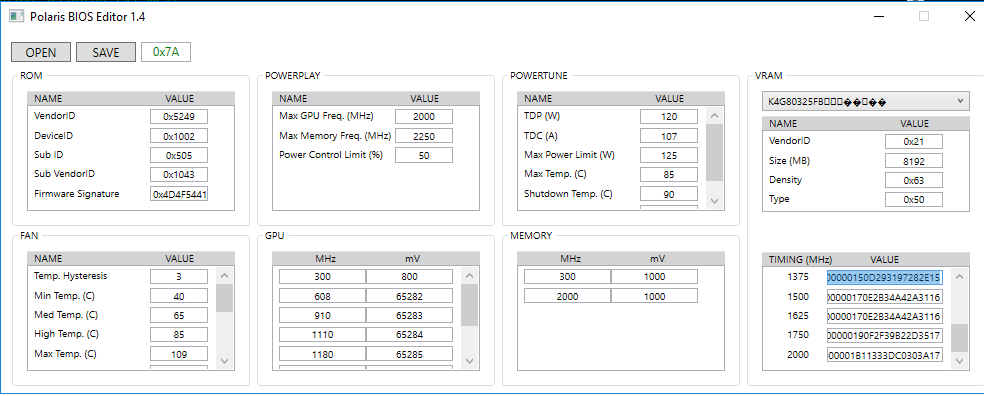Image resolution: width=986 pixels, height=396 pixels.
Task: Edit GPU 300 MHz frequency cell
Action: 323,277
